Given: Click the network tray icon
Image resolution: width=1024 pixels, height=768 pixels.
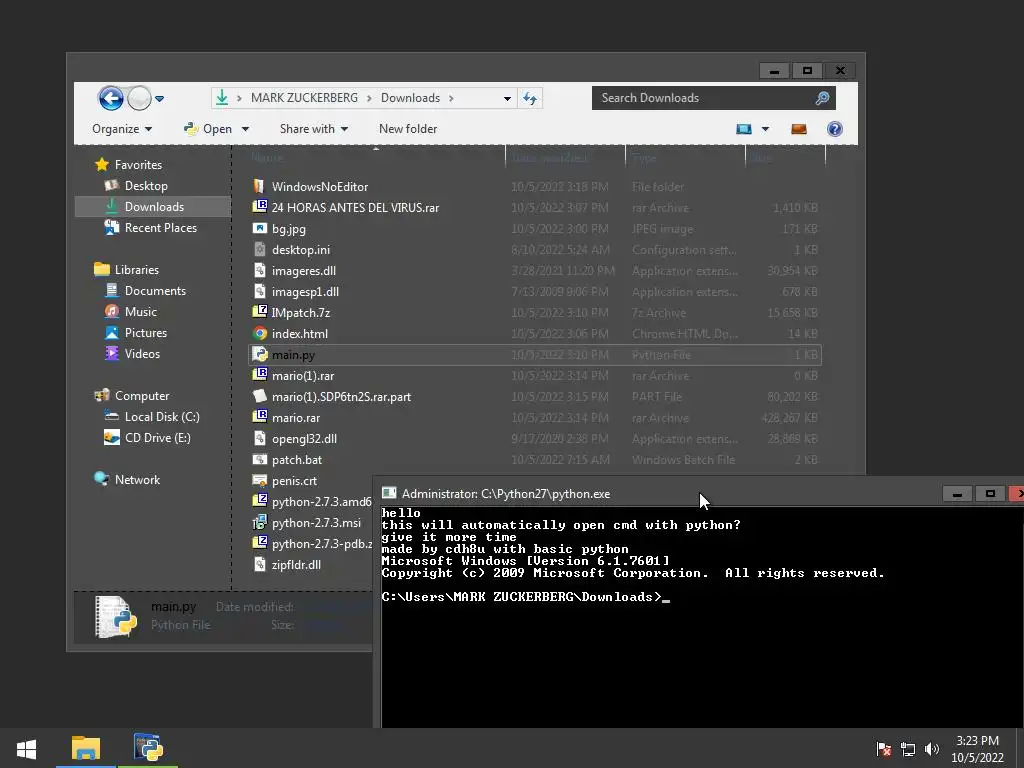Looking at the screenshot, I should [908, 749].
